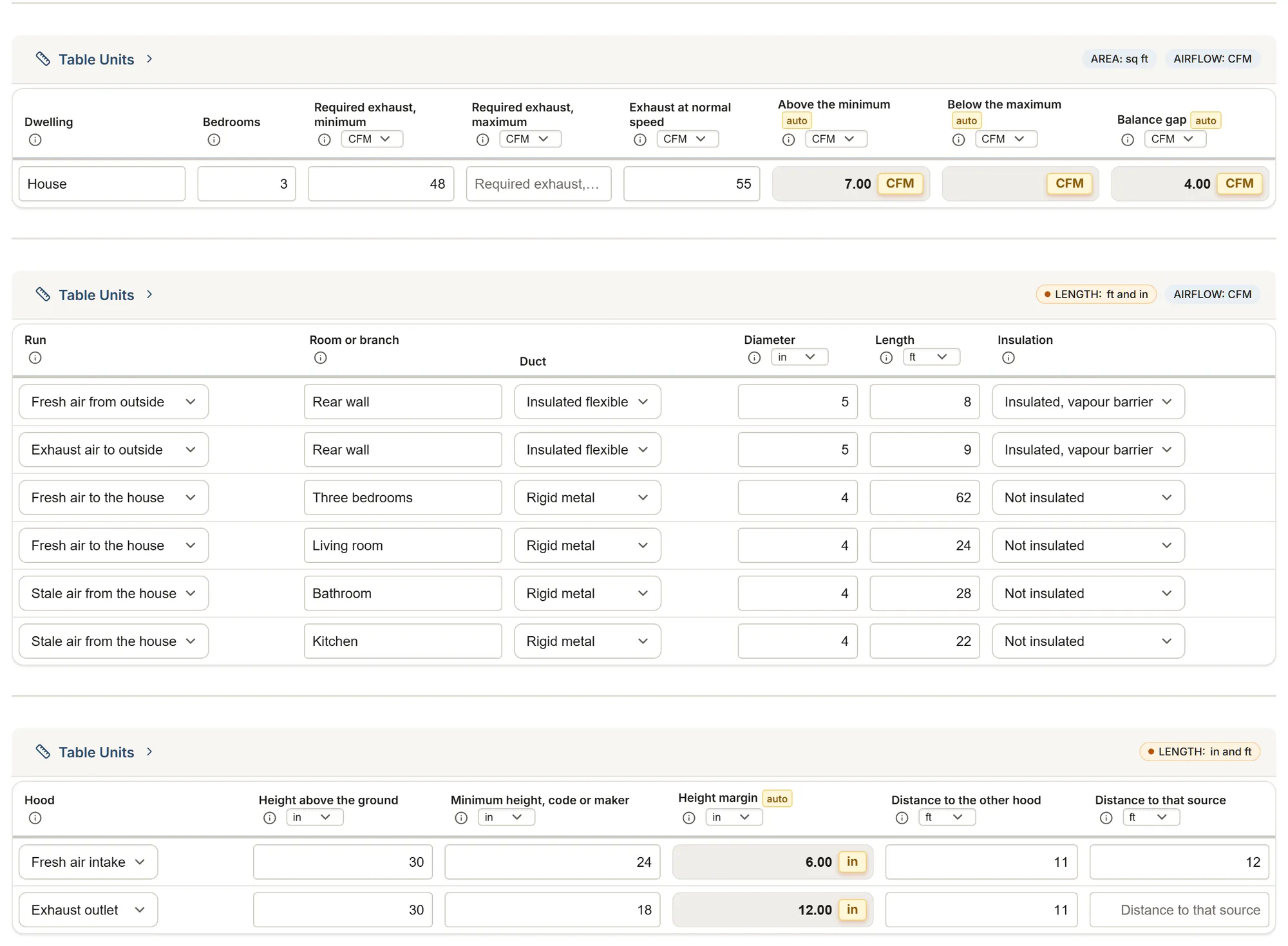This screenshot has height=946, width=1288.
Task: Change run type of Fresh air from outside
Action: (x=114, y=402)
